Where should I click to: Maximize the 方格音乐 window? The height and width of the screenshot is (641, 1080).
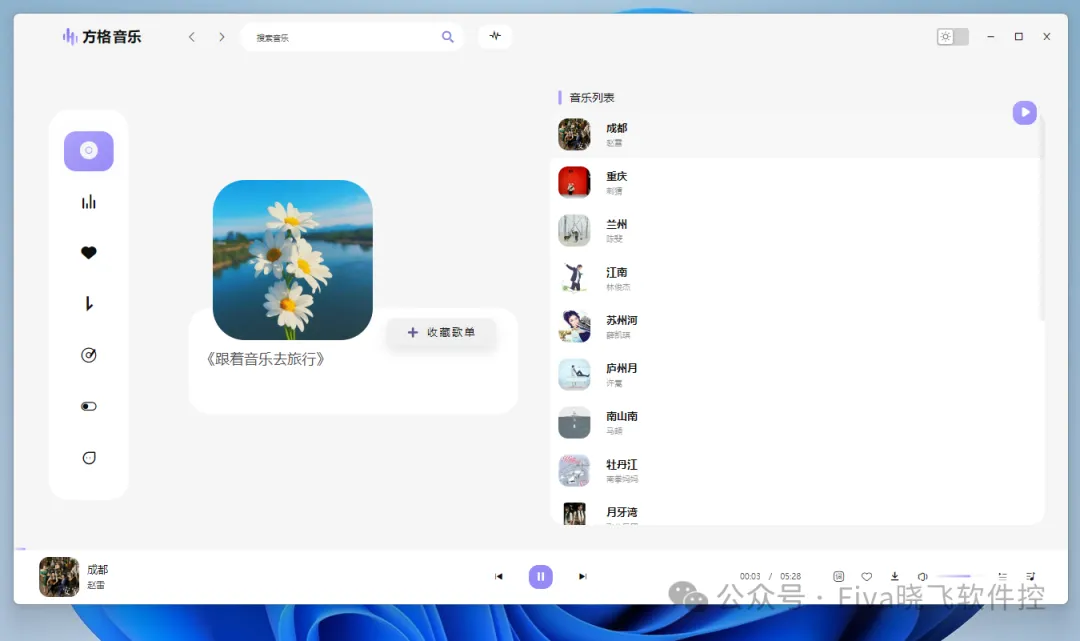coord(1019,36)
